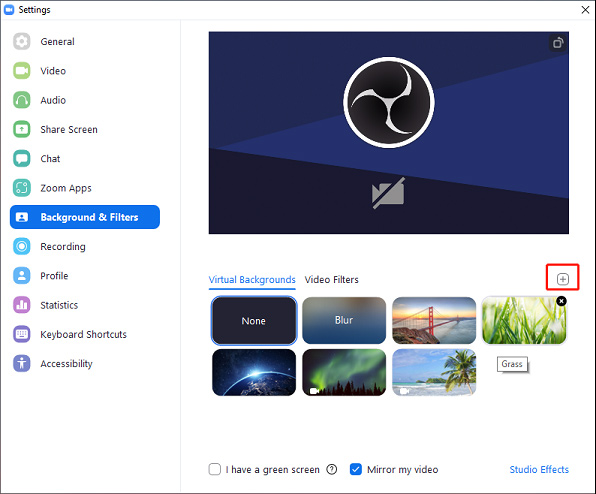596x494 pixels.
Task: Choose the Blur background option
Action: (344, 320)
